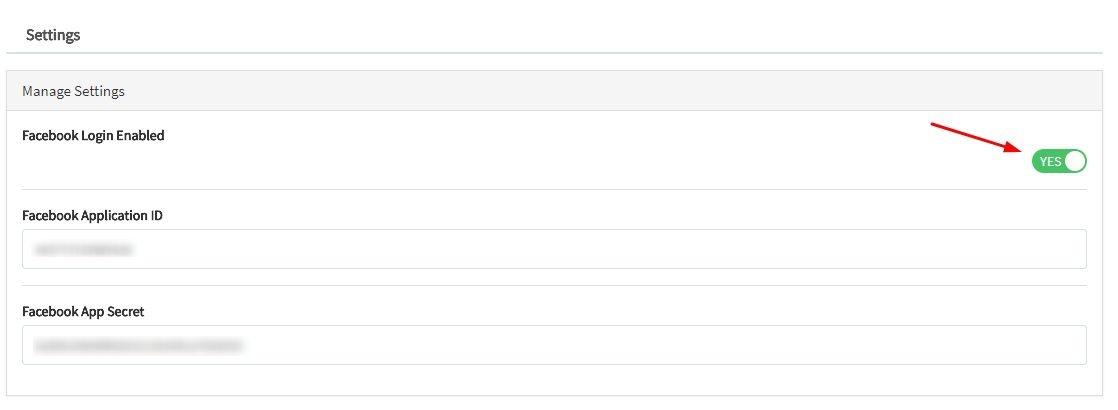Click the Settings page heading
This screenshot has height=410, width=1118.
[x=53, y=35]
